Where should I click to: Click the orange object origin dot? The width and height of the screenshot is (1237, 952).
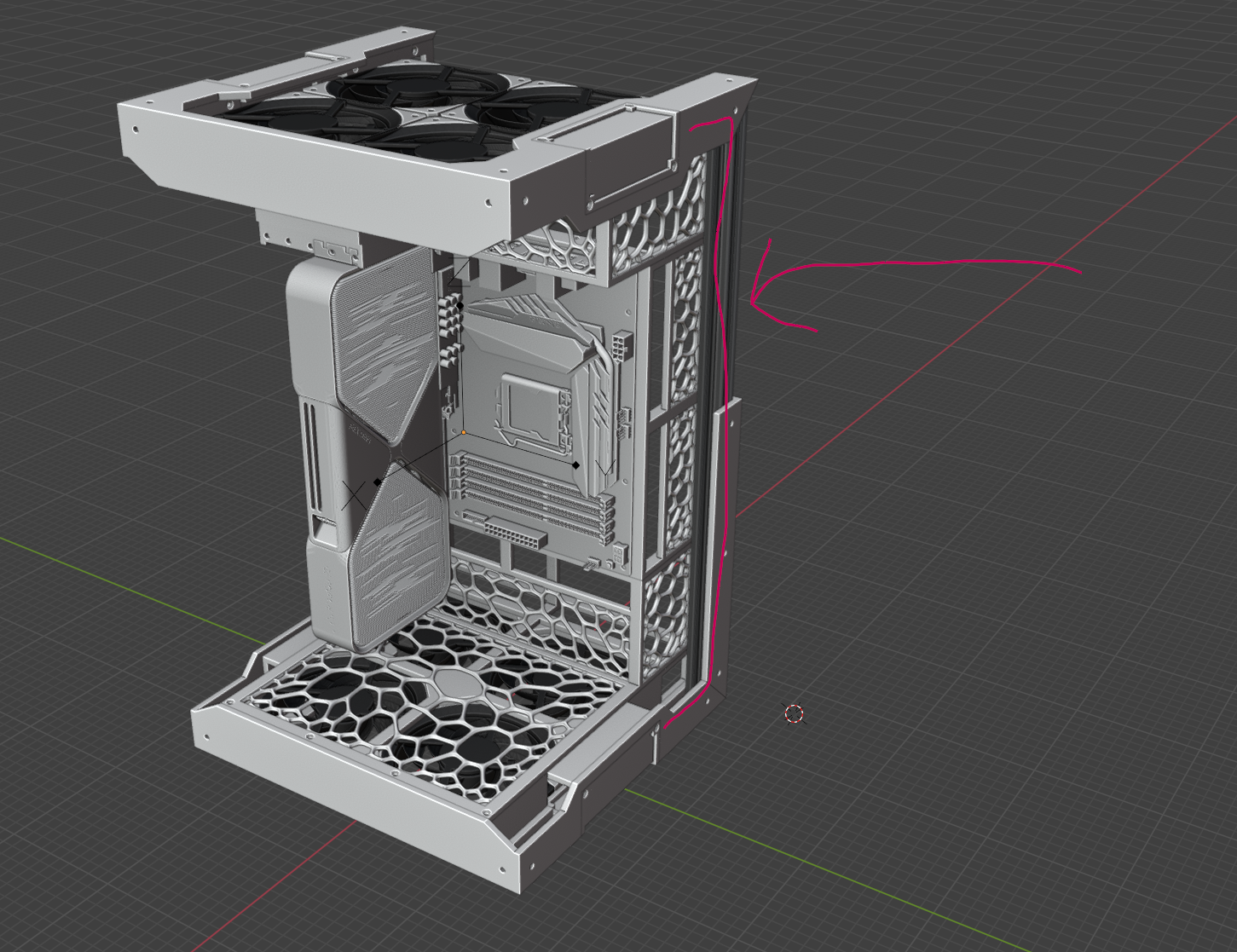(x=463, y=432)
